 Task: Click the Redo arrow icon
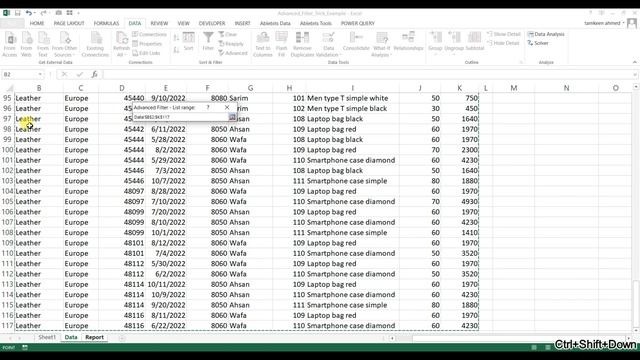click(x=43, y=13)
